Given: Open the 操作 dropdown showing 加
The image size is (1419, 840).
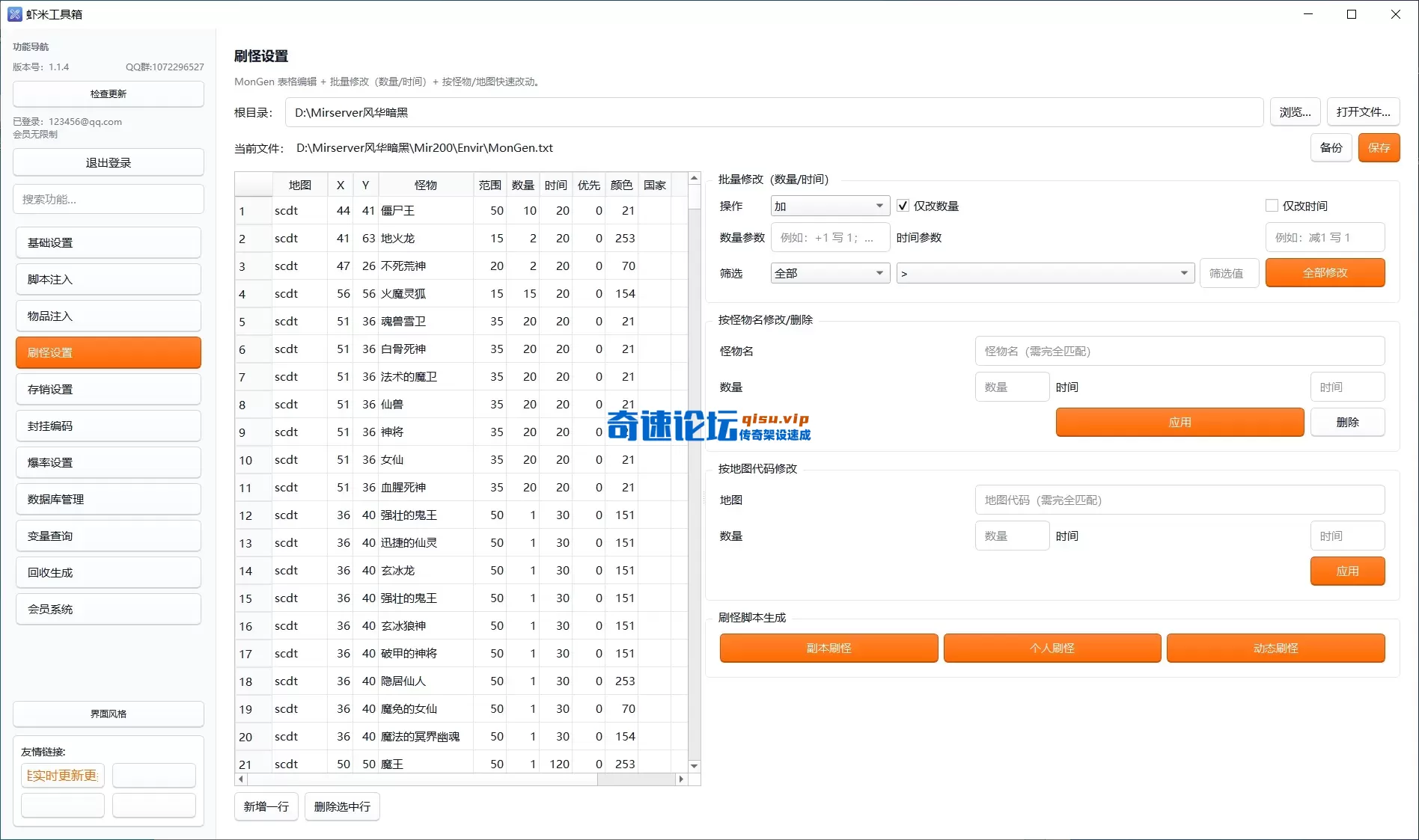Looking at the screenshot, I should click(x=828, y=205).
